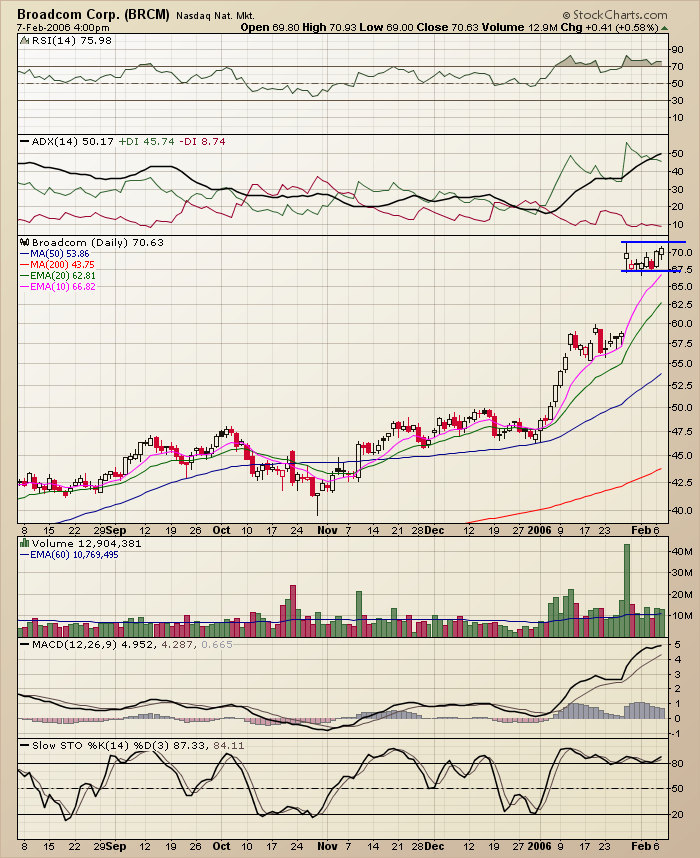Click the ADX(14) 50.17 legend label
The width and height of the screenshot is (700, 858).
72,142
